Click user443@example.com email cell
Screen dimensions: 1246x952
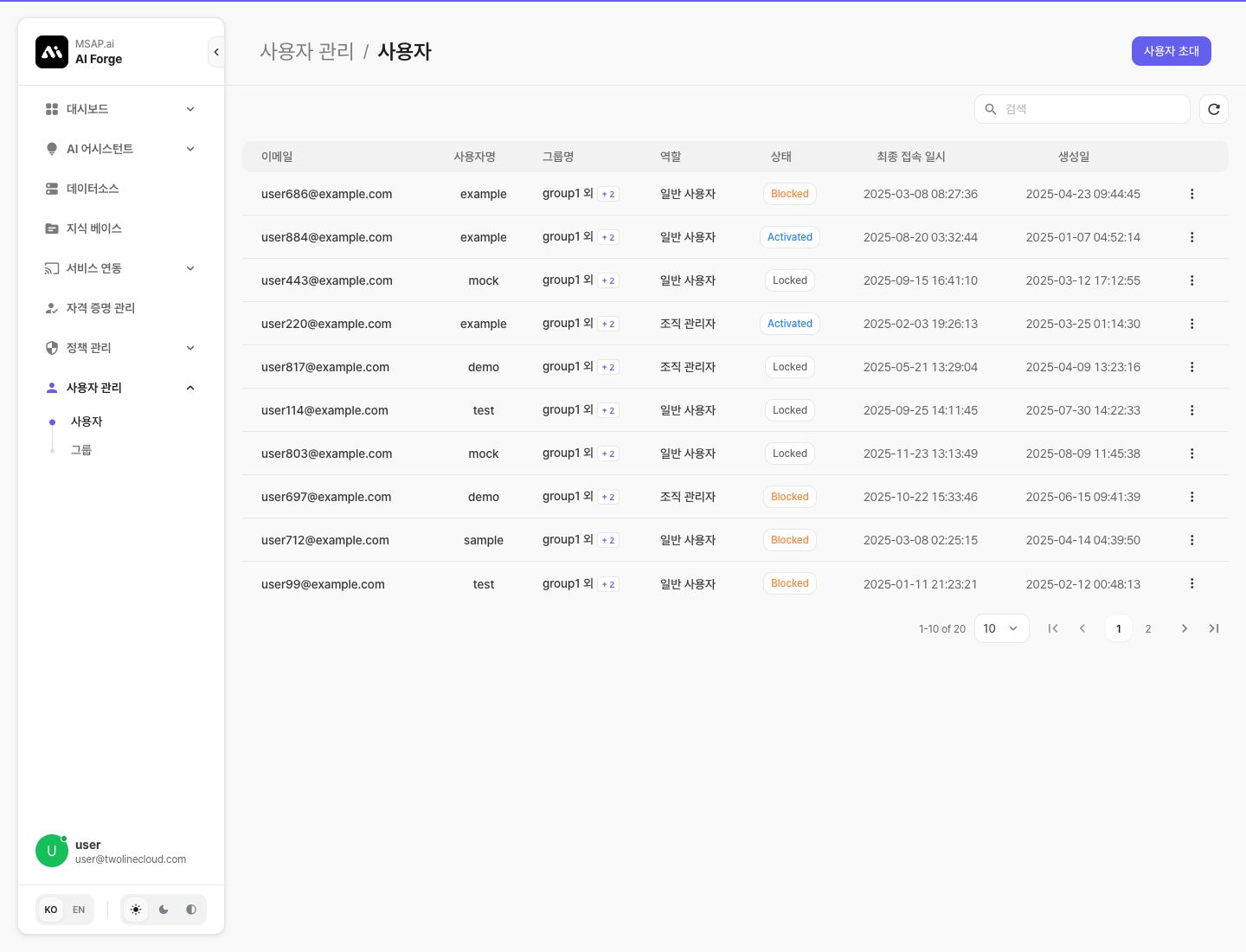pos(327,280)
